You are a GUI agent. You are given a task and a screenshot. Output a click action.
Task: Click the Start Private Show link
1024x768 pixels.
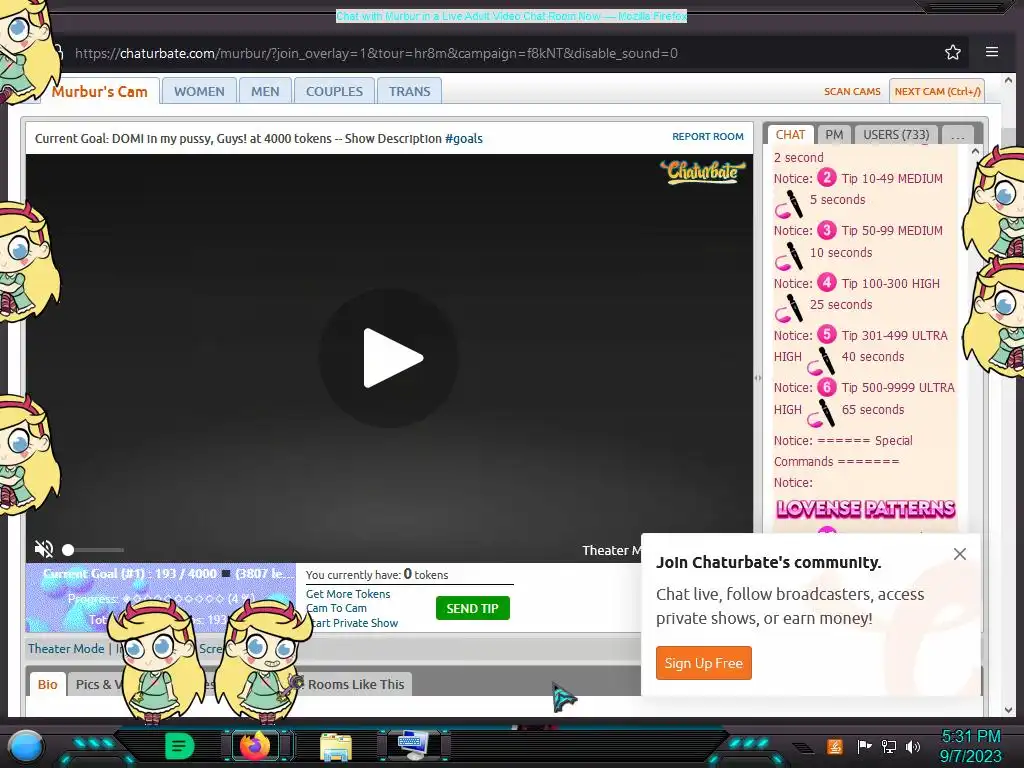[353, 623]
